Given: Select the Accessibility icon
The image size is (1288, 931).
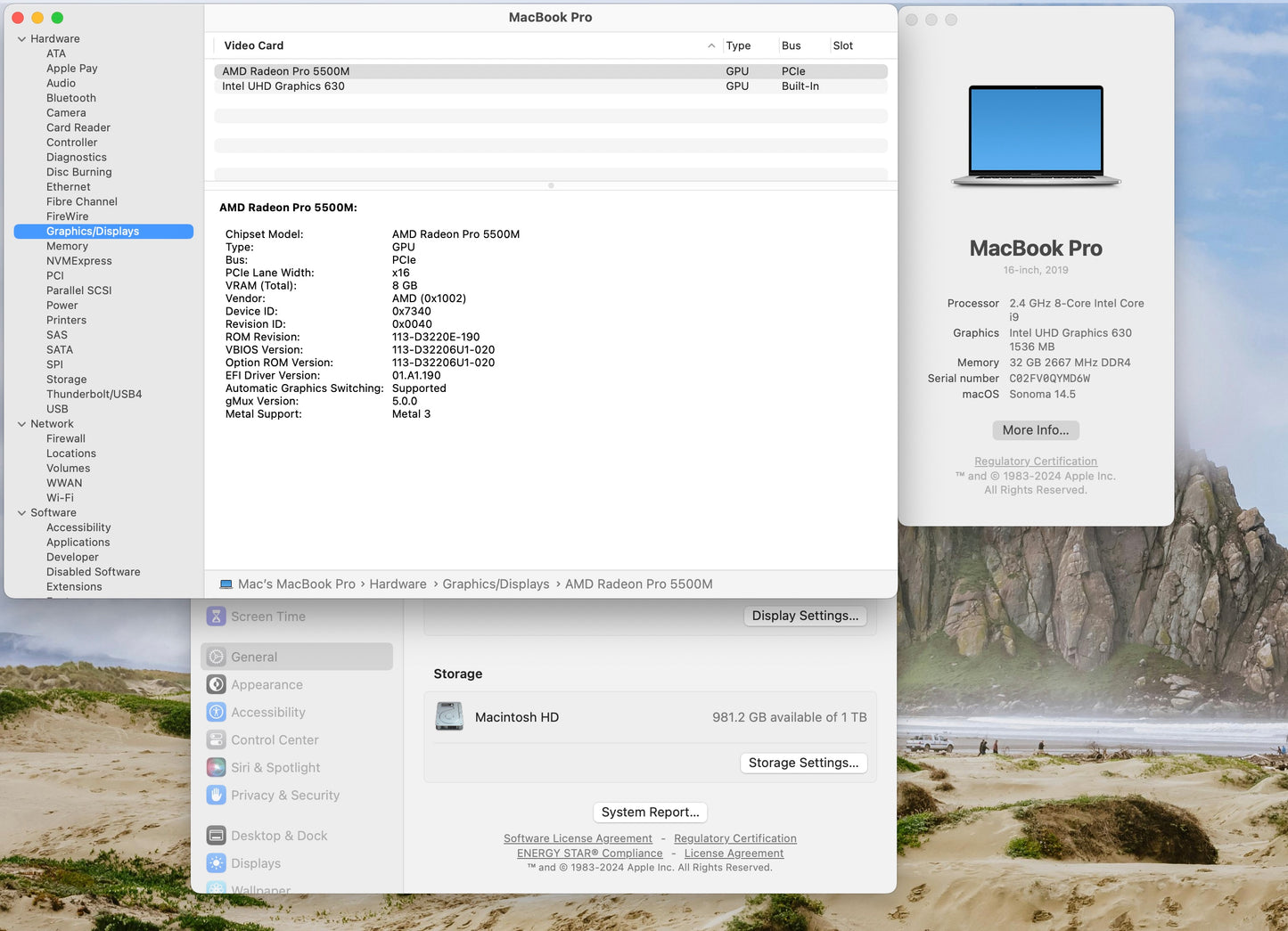Looking at the screenshot, I should click(216, 712).
